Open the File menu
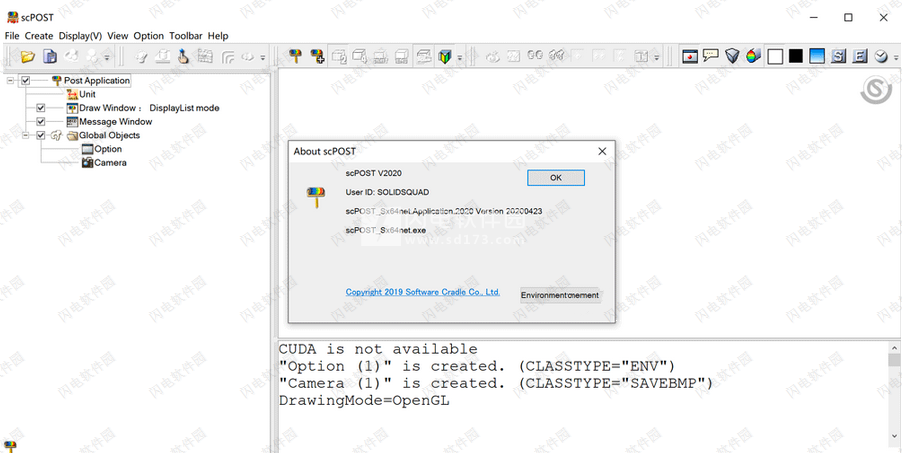The height and width of the screenshot is (453, 902). [12, 36]
